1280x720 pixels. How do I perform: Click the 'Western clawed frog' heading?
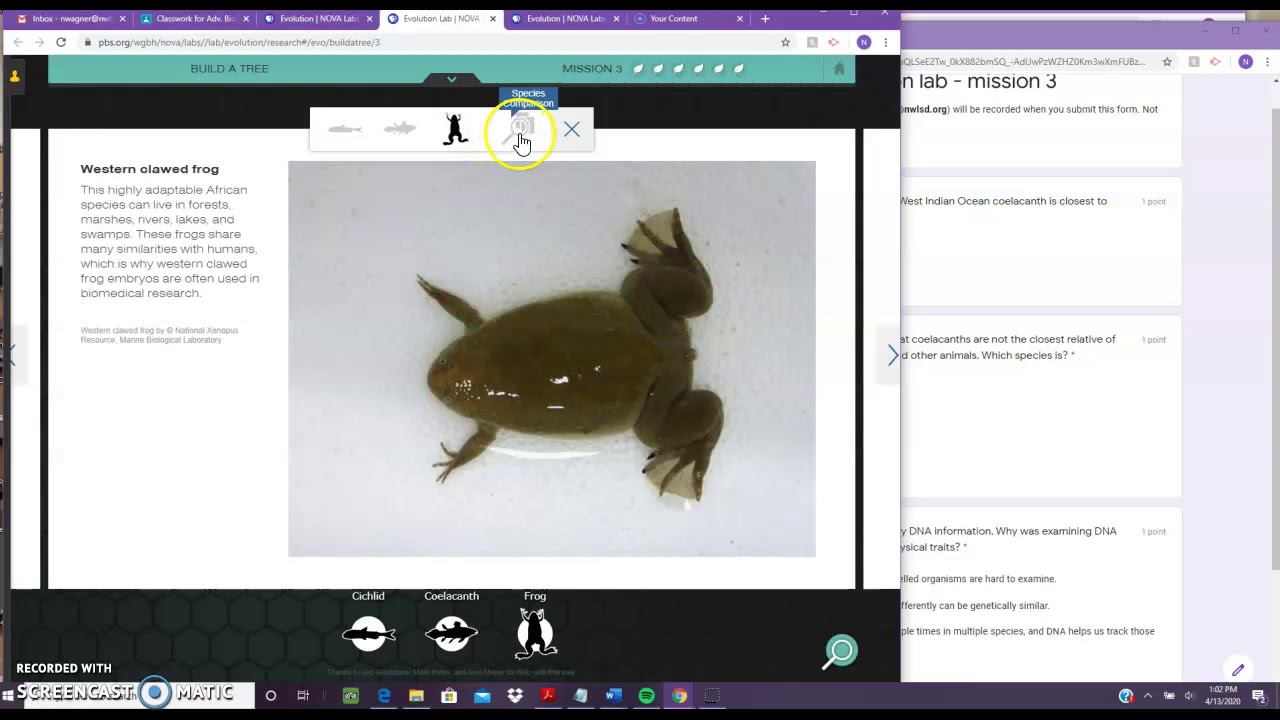tap(150, 169)
